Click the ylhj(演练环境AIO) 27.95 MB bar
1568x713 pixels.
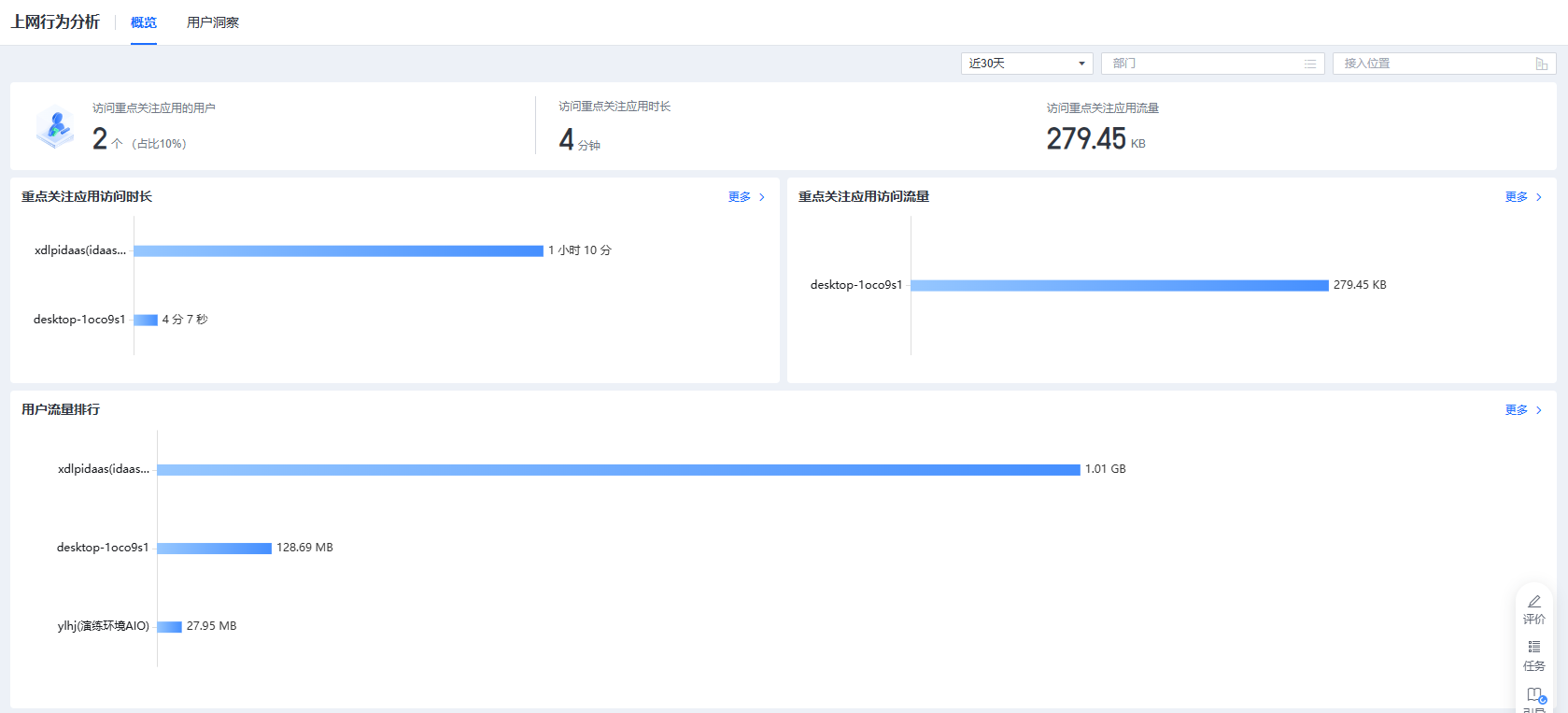tap(169, 627)
